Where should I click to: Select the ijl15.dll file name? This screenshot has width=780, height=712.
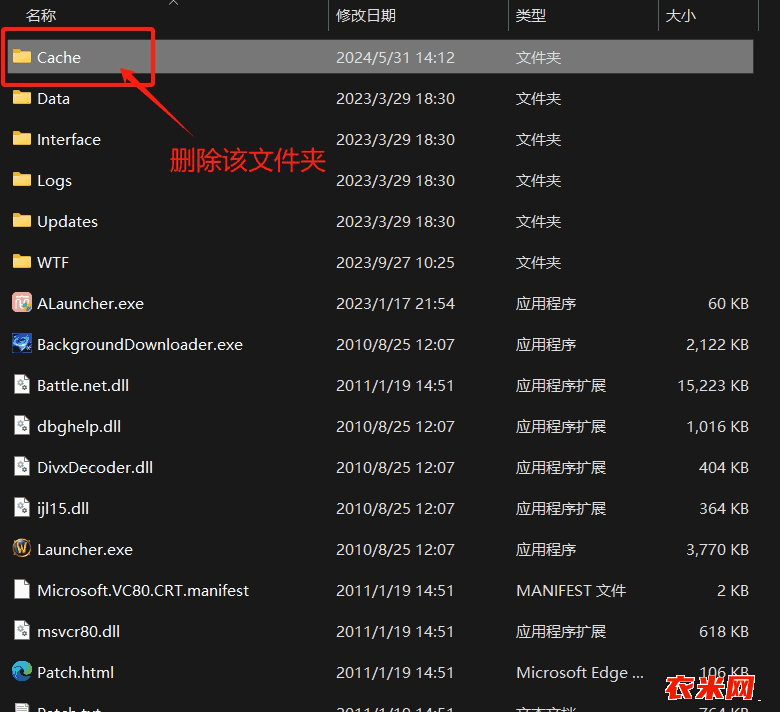coord(63,509)
